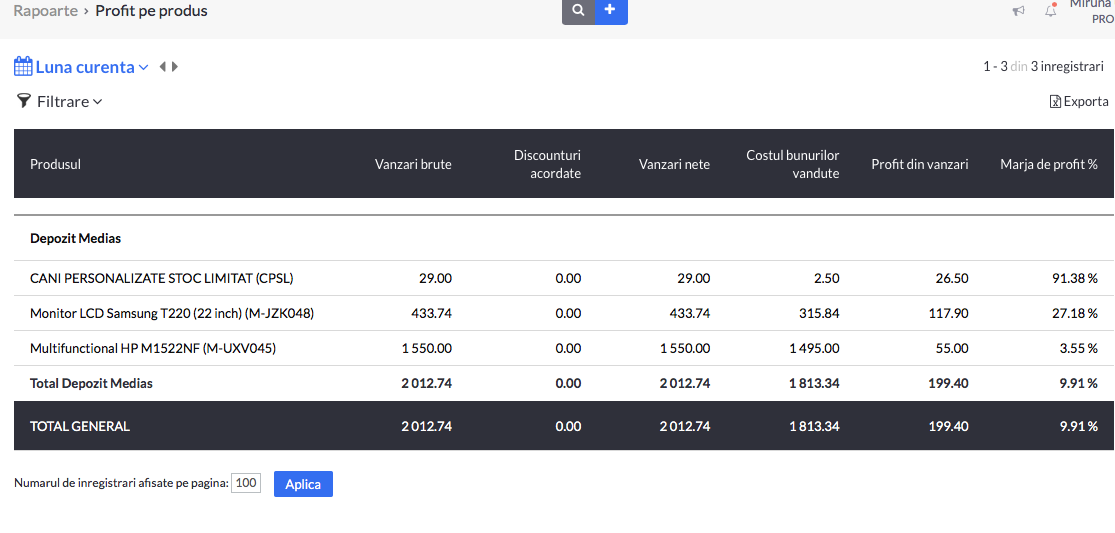Screen dimensions: 1115x533
Task: Select the CANI PERSONALIZATE STOC LIMITAT row
Action: [564, 279]
